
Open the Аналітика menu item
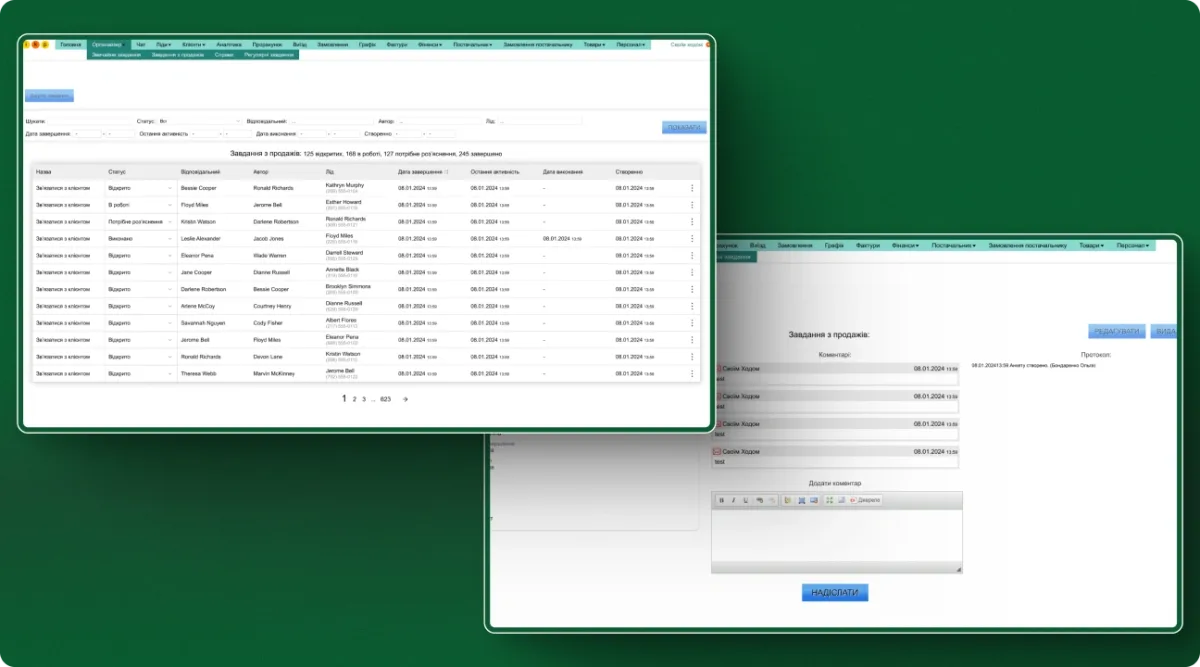229,45
